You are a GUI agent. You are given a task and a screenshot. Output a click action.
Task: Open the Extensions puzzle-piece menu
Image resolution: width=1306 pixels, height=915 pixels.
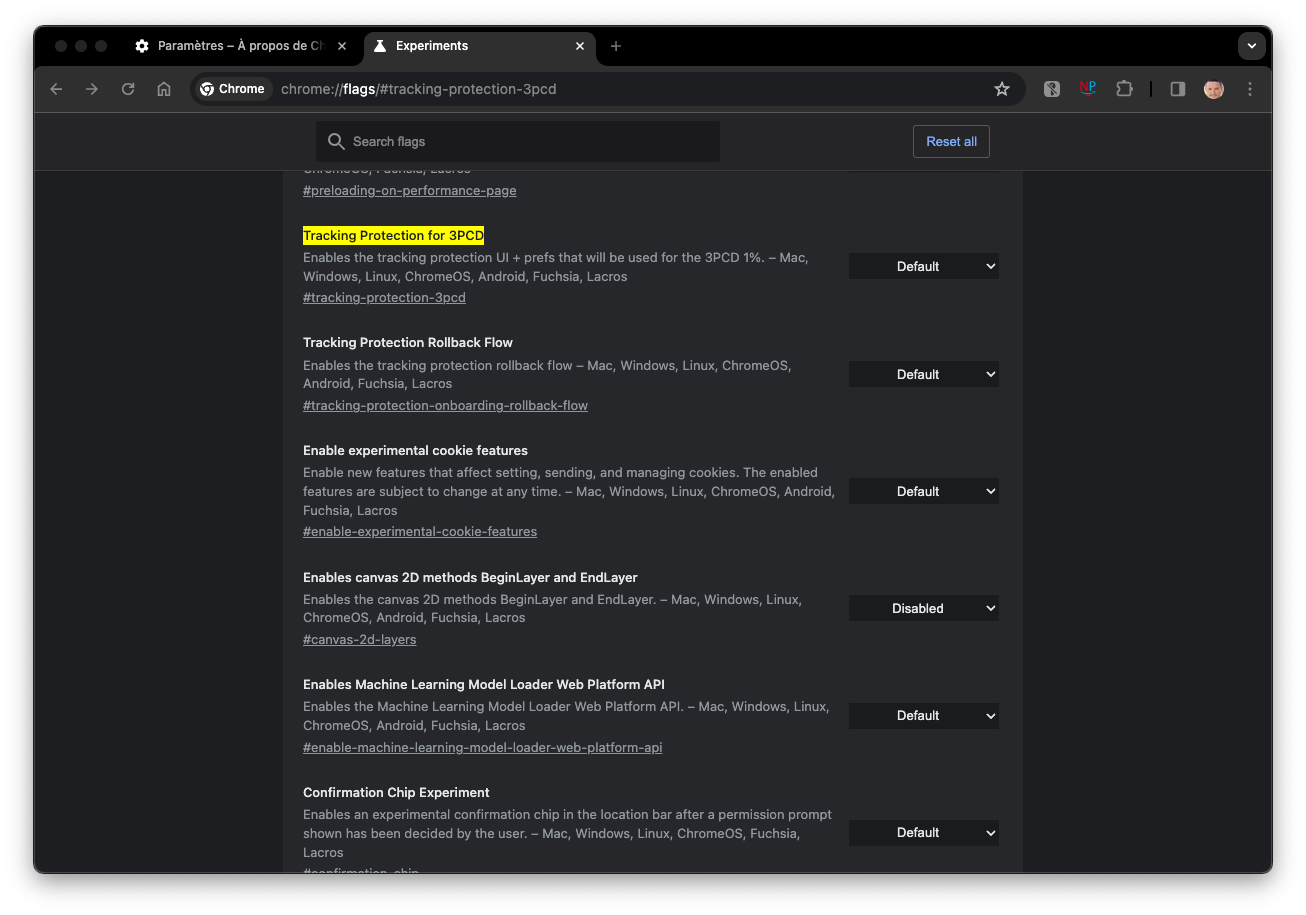coord(1124,89)
